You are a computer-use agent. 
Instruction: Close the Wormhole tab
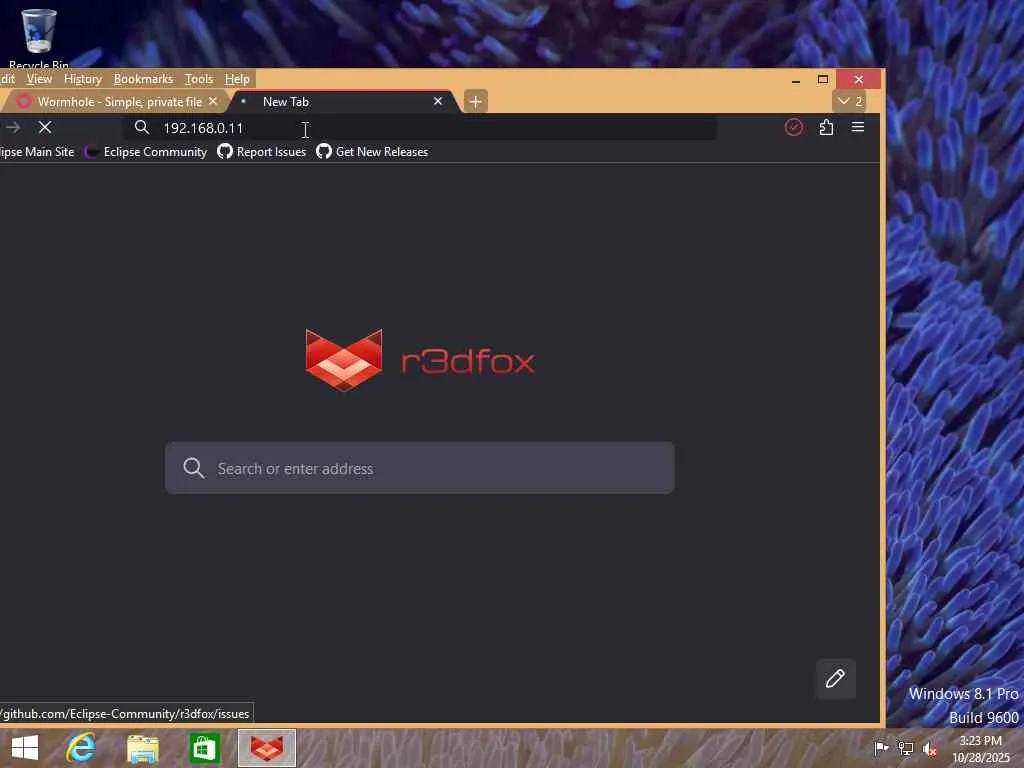coord(213,101)
